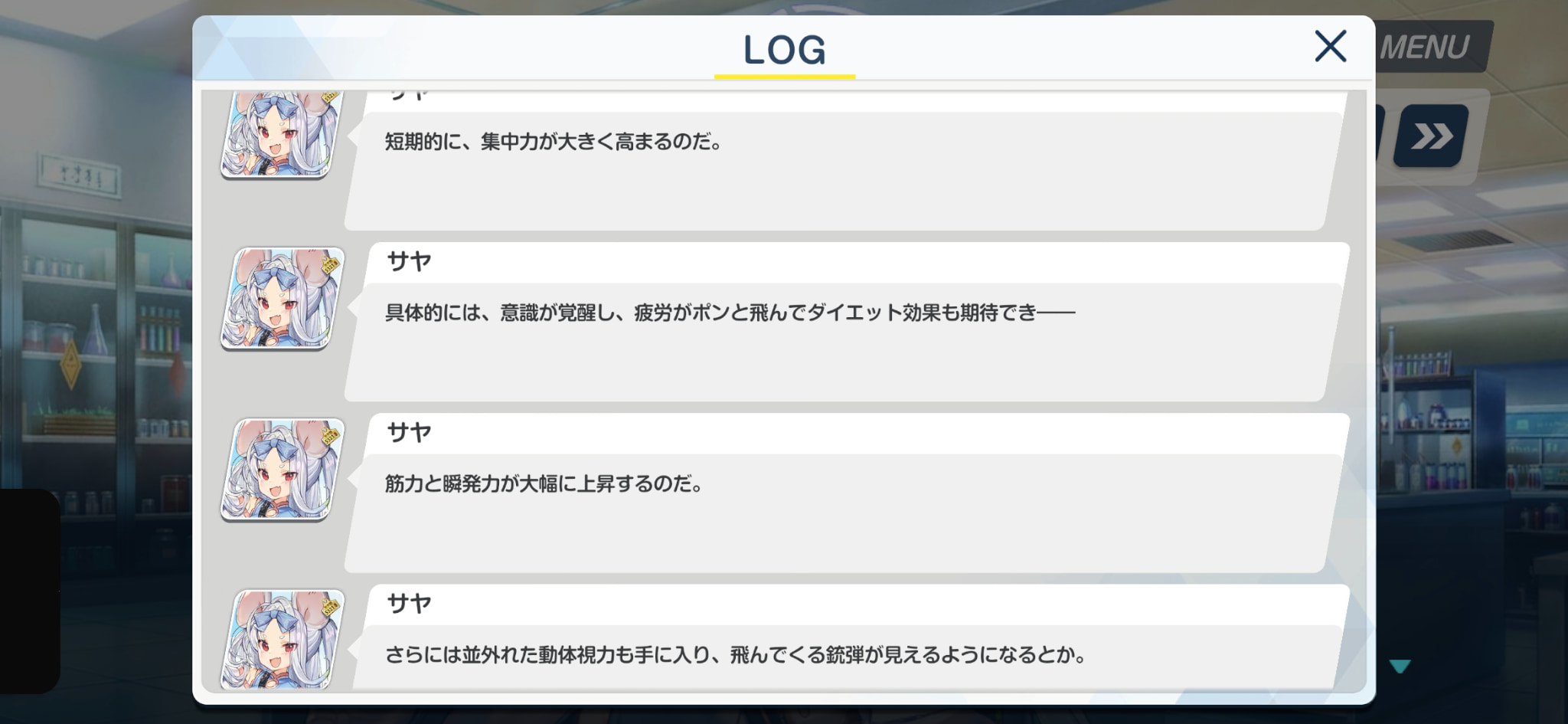The image size is (1568, 724).
Task: Tap the log entry 短期的に、集中力が大きく高まるのだ
Action: click(x=842, y=161)
